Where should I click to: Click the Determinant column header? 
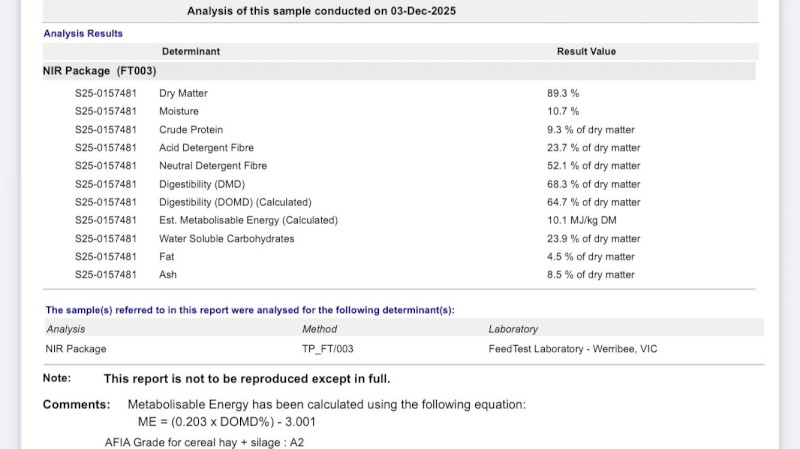click(x=190, y=51)
